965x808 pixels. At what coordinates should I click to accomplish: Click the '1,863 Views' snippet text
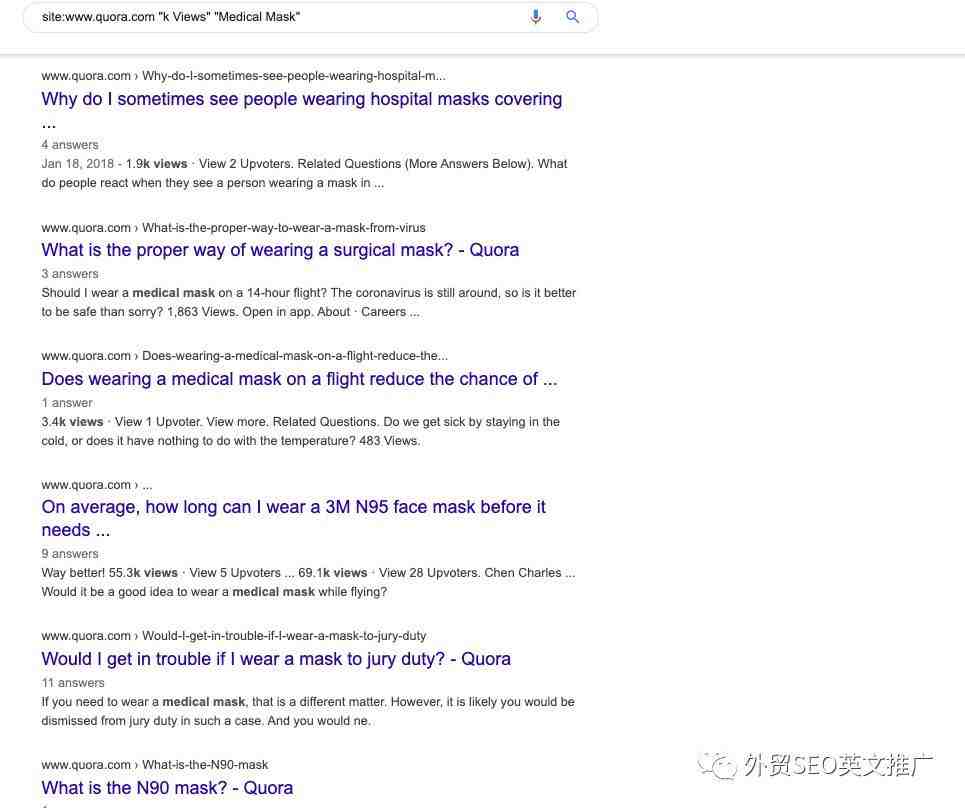click(201, 312)
